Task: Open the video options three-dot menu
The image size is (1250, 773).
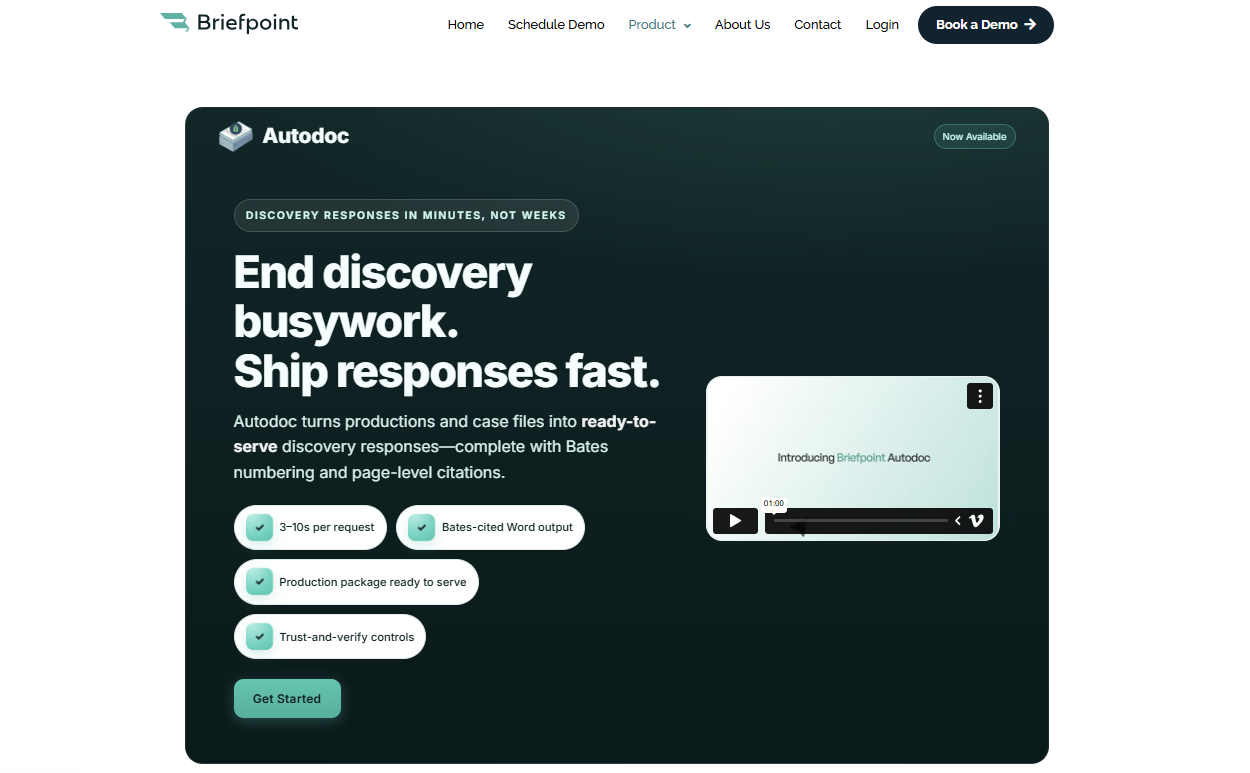Action: (x=979, y=396)
